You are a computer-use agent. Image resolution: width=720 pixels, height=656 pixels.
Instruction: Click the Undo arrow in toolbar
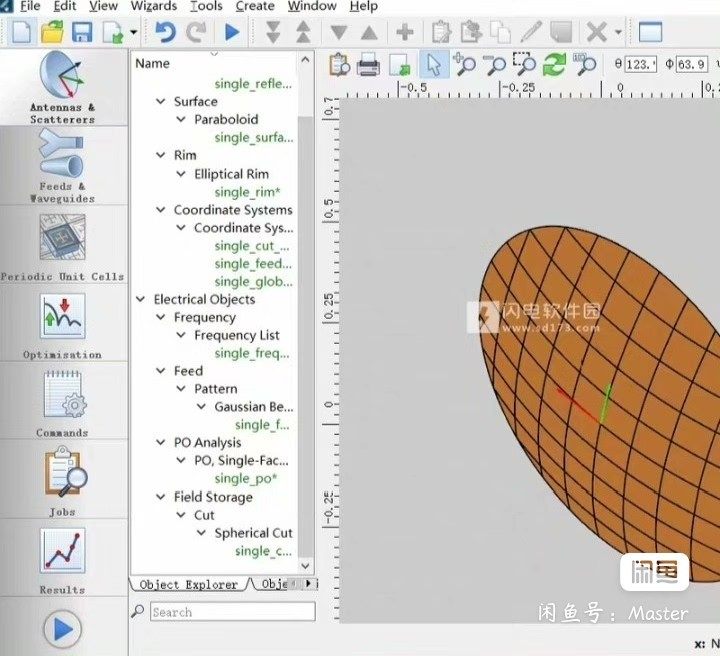tap(166, 33)
